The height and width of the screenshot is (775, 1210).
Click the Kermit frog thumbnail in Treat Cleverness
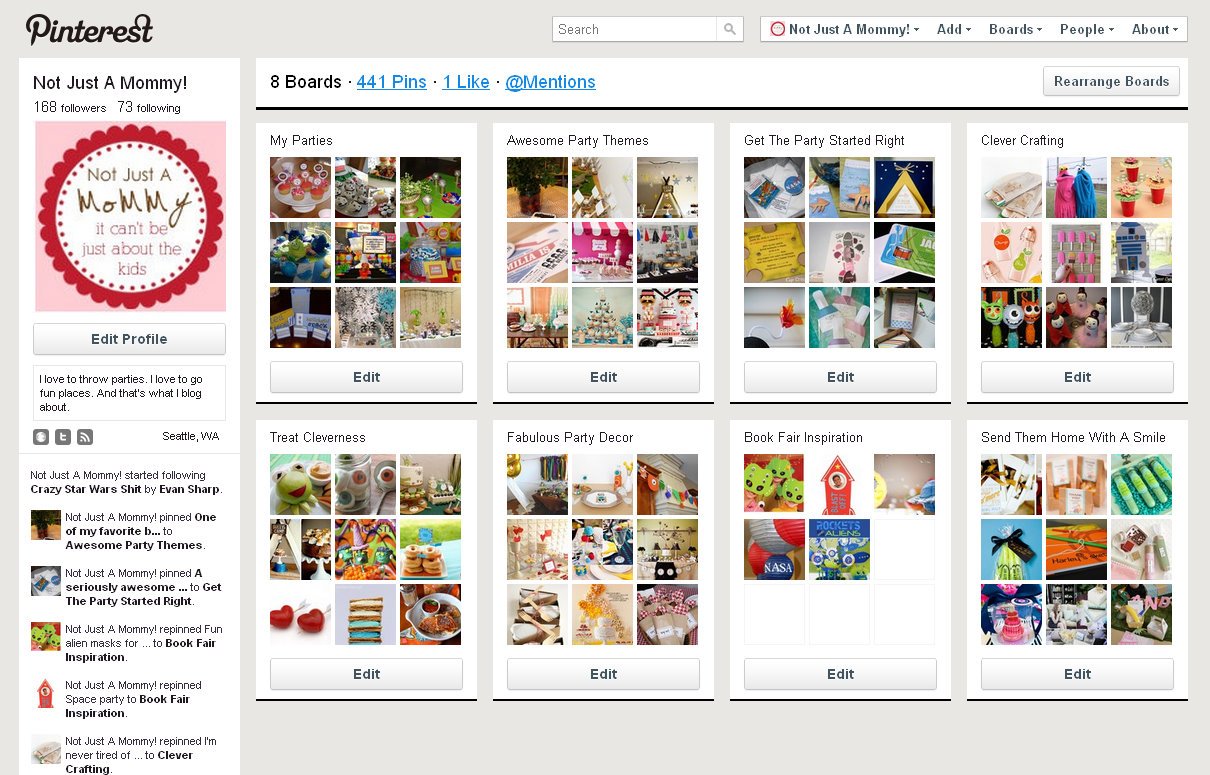pos(300,485)
